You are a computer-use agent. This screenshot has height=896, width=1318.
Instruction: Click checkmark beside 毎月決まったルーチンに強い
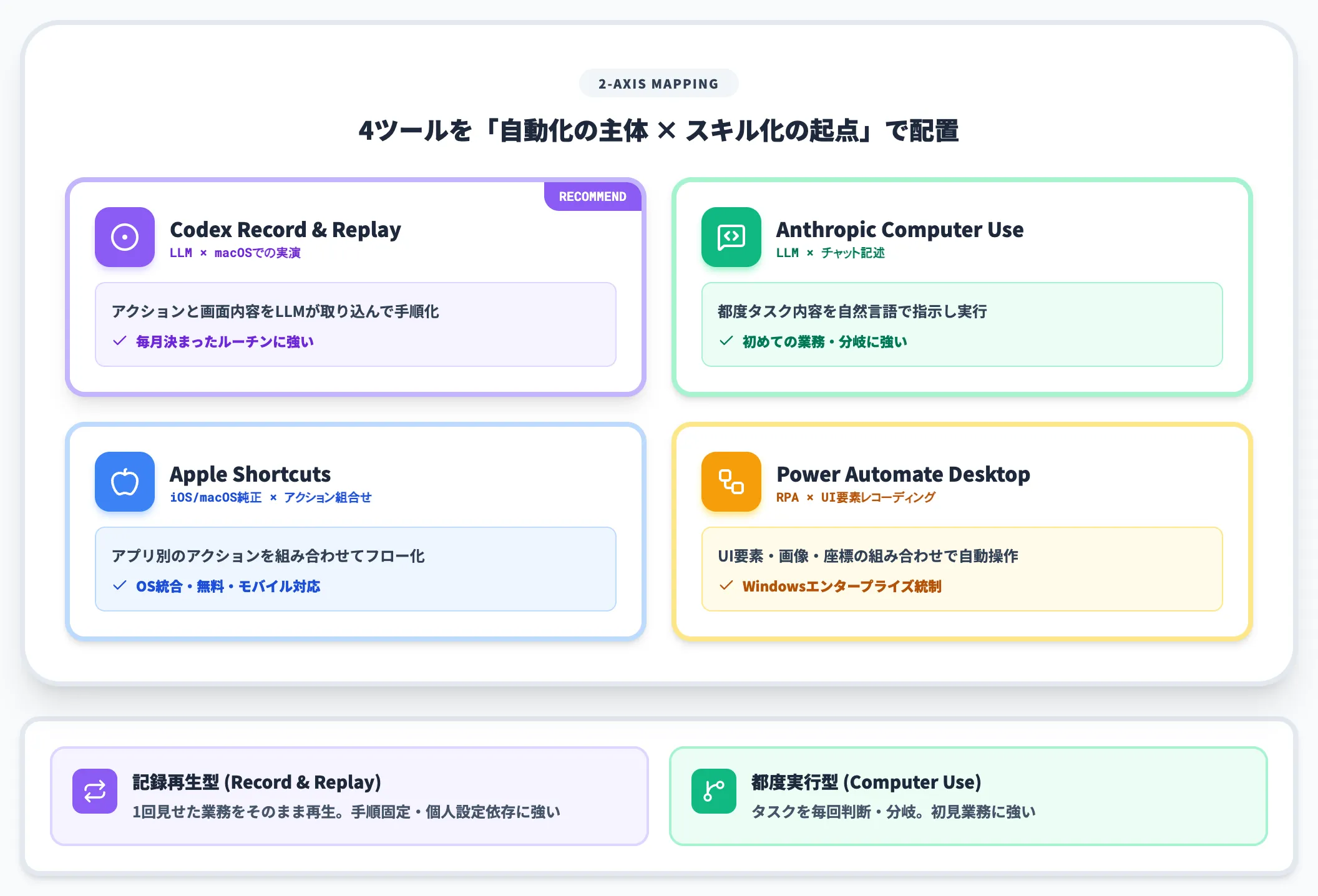[x=120, y=341]
